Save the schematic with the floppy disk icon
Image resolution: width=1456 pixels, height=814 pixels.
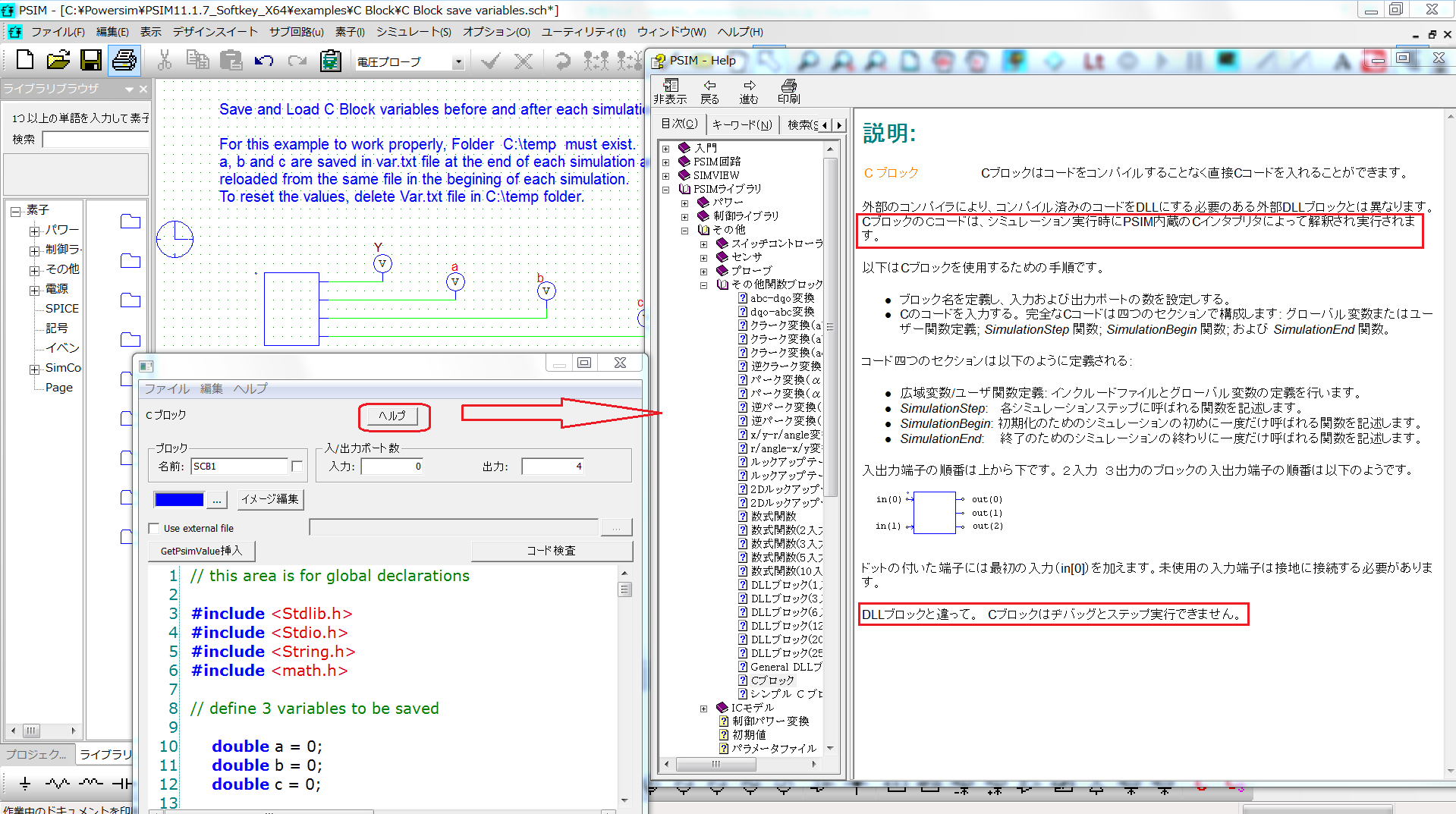click(91, 61)
